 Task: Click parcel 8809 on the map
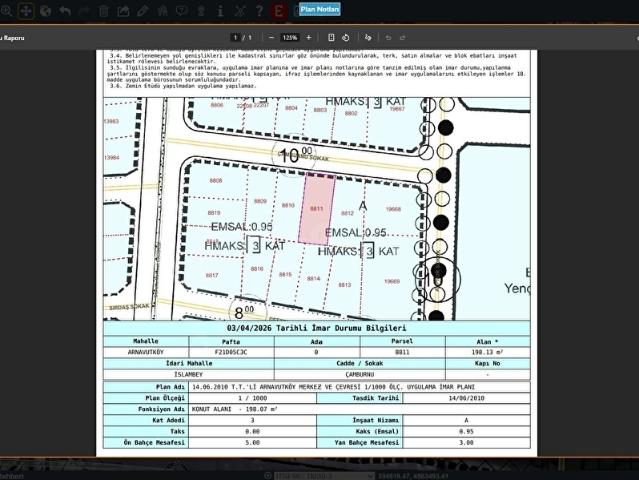pos(260,201)
